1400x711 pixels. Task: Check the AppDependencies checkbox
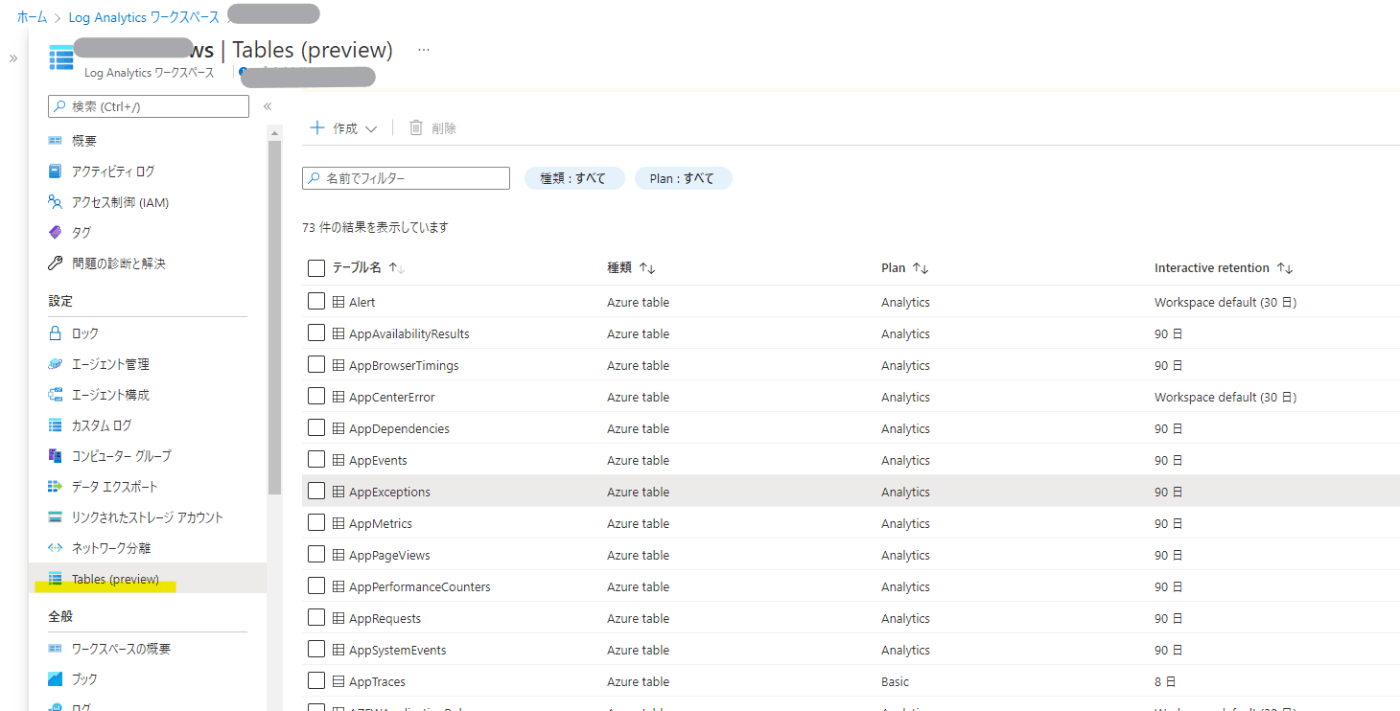(316, 428)
